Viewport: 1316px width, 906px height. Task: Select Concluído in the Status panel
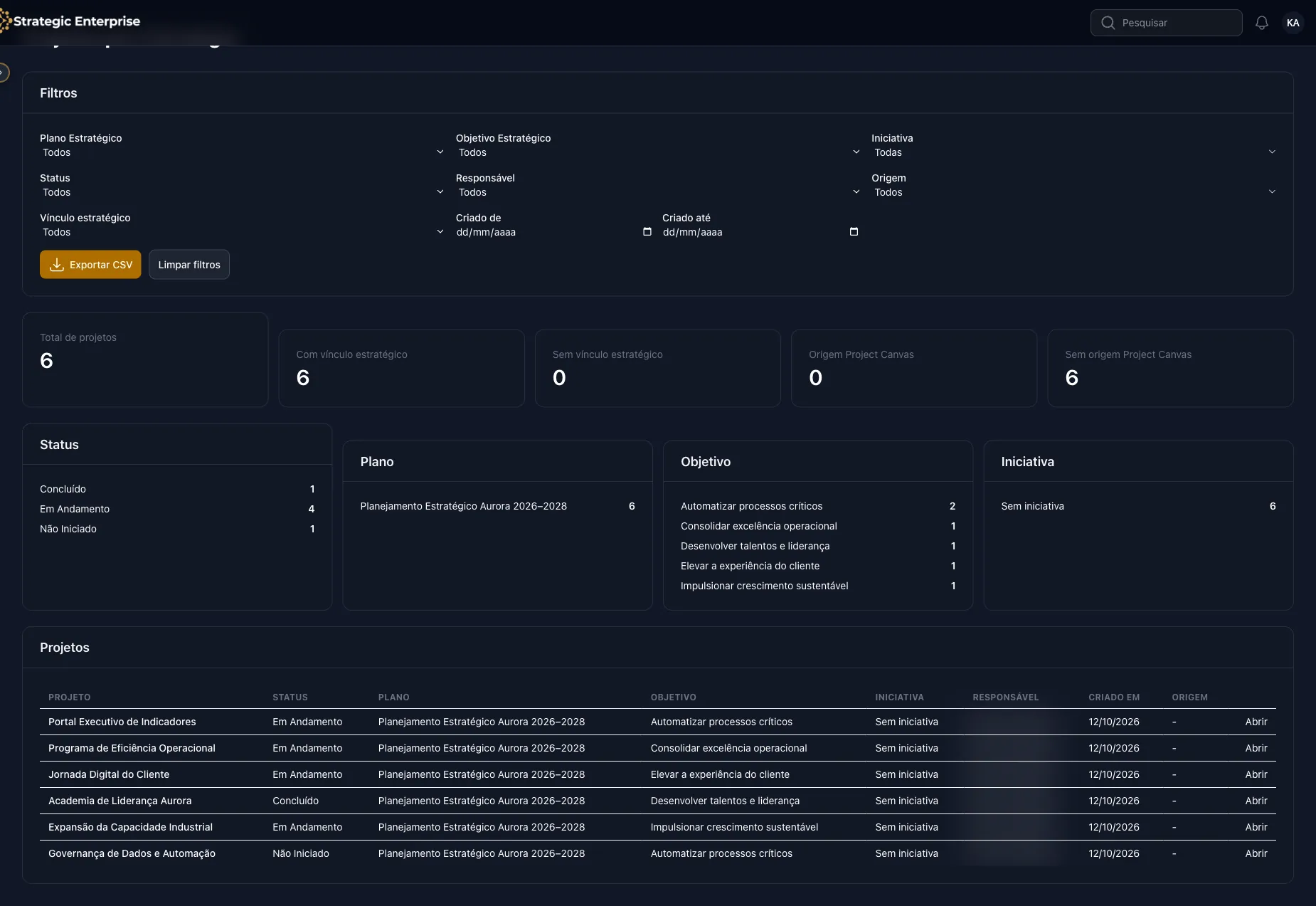point(177,489)
